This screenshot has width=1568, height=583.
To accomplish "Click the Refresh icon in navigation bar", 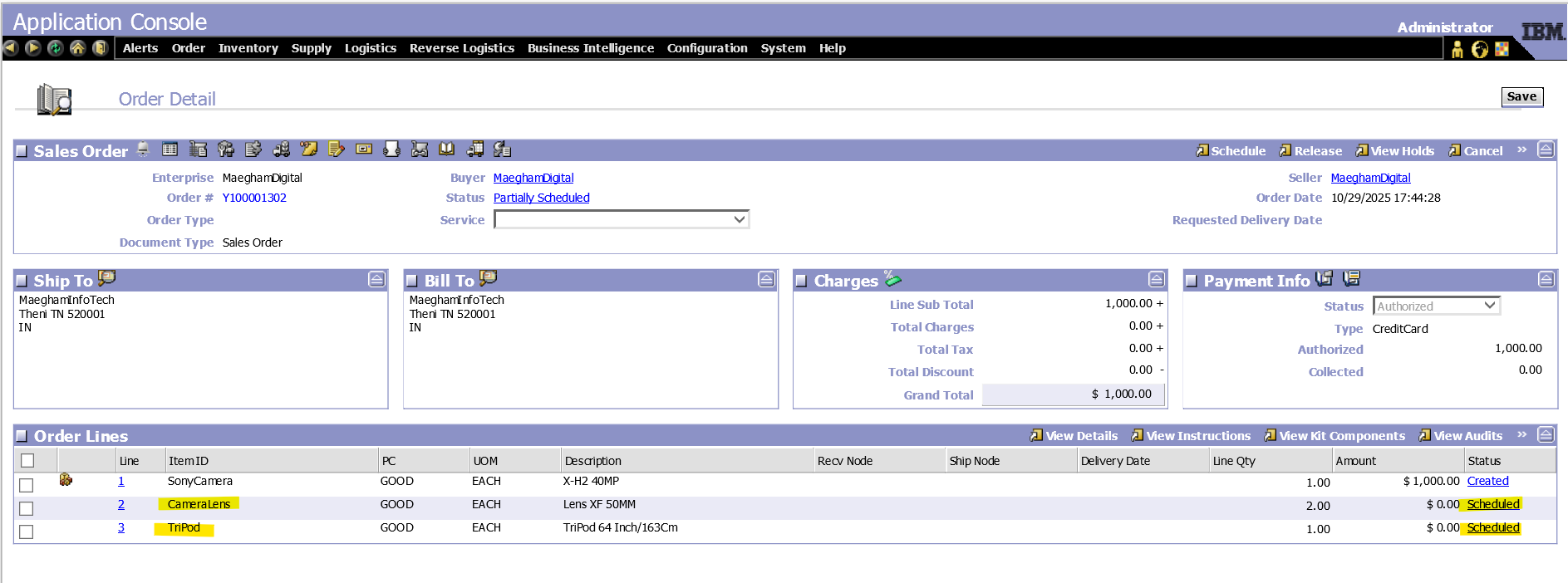I will point(55,48).
